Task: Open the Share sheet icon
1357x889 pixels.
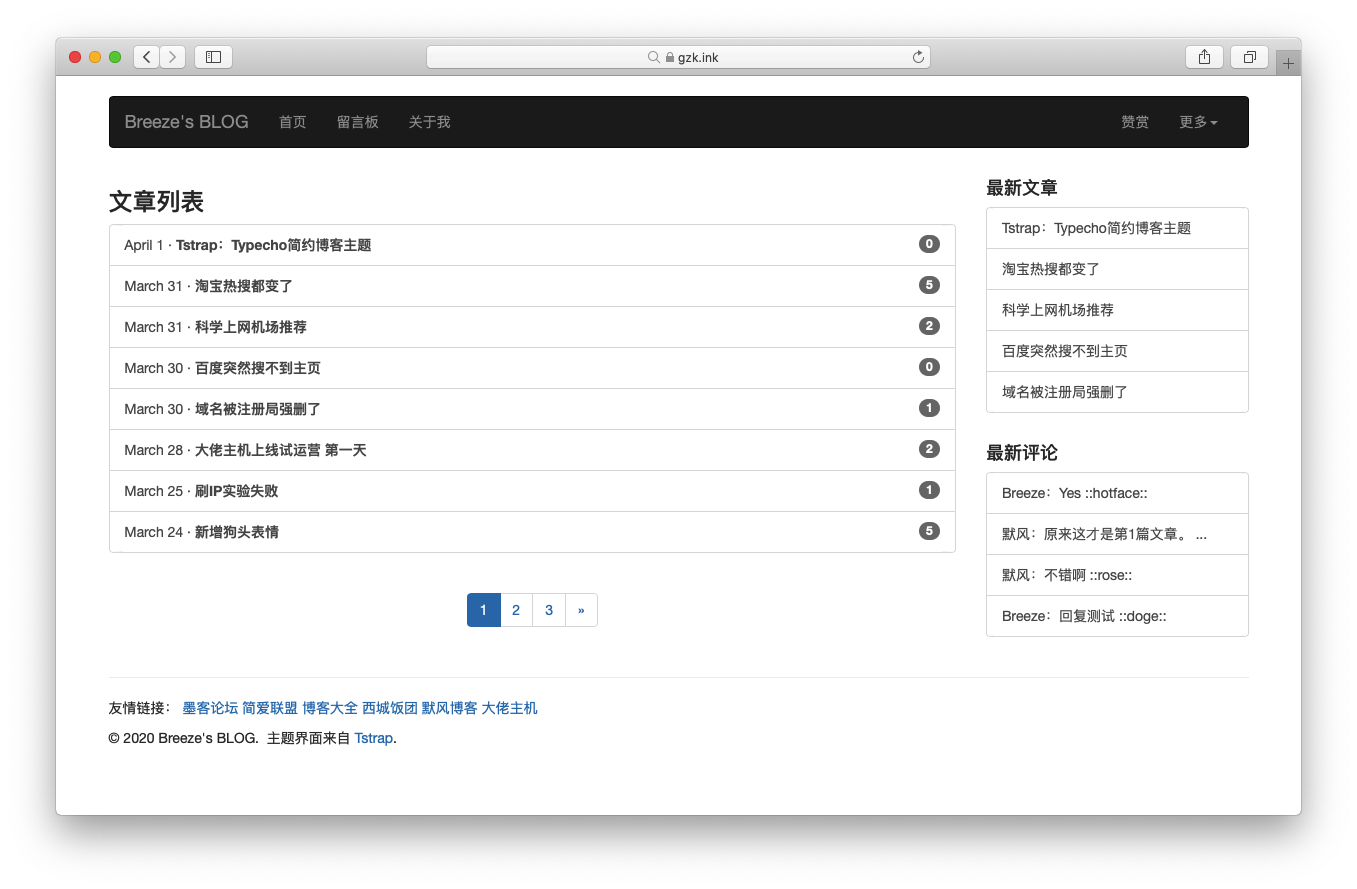Action: [1204, 57]
